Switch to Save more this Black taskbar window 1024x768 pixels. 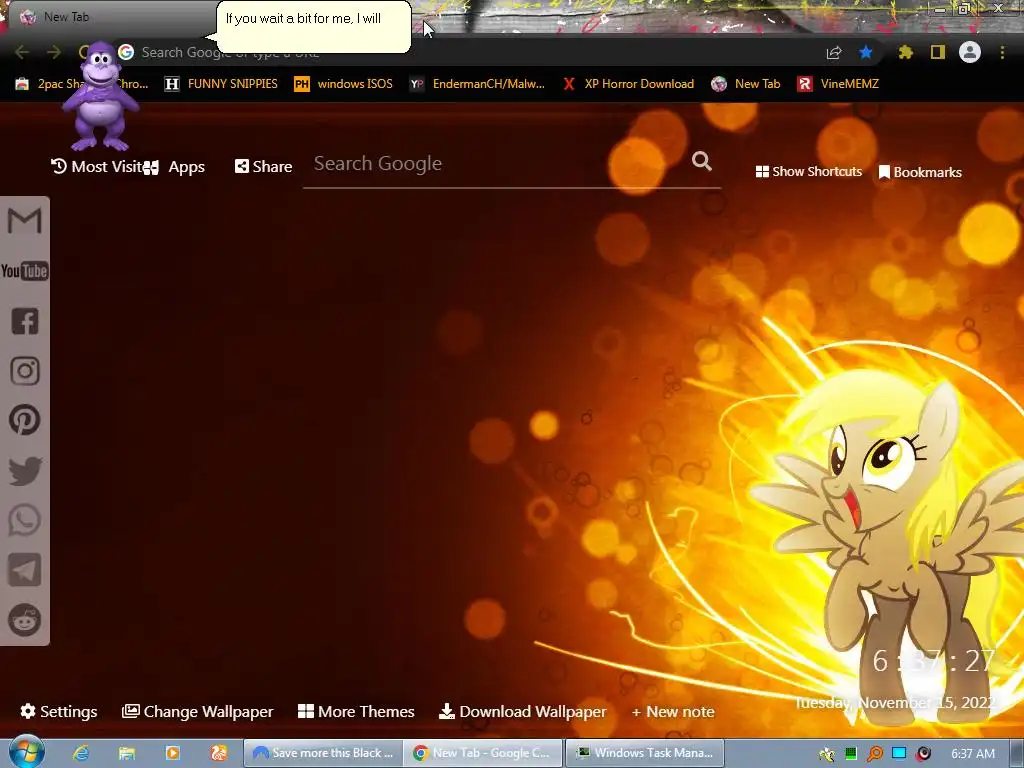click(323, 753)
